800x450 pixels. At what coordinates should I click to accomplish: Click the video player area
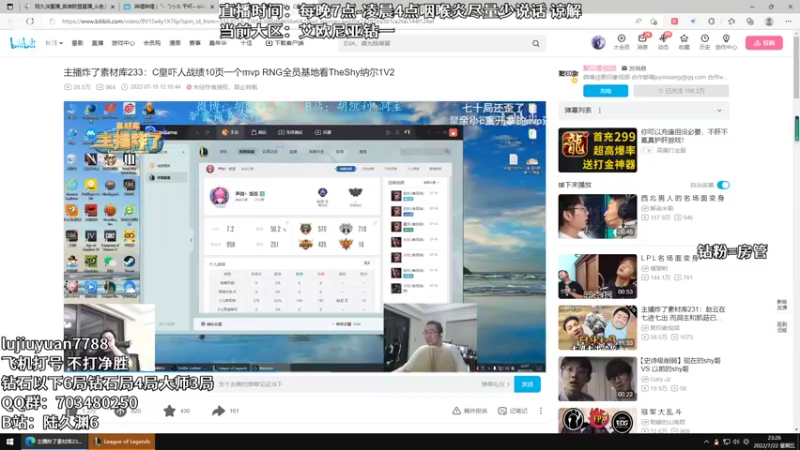(305, 236)
